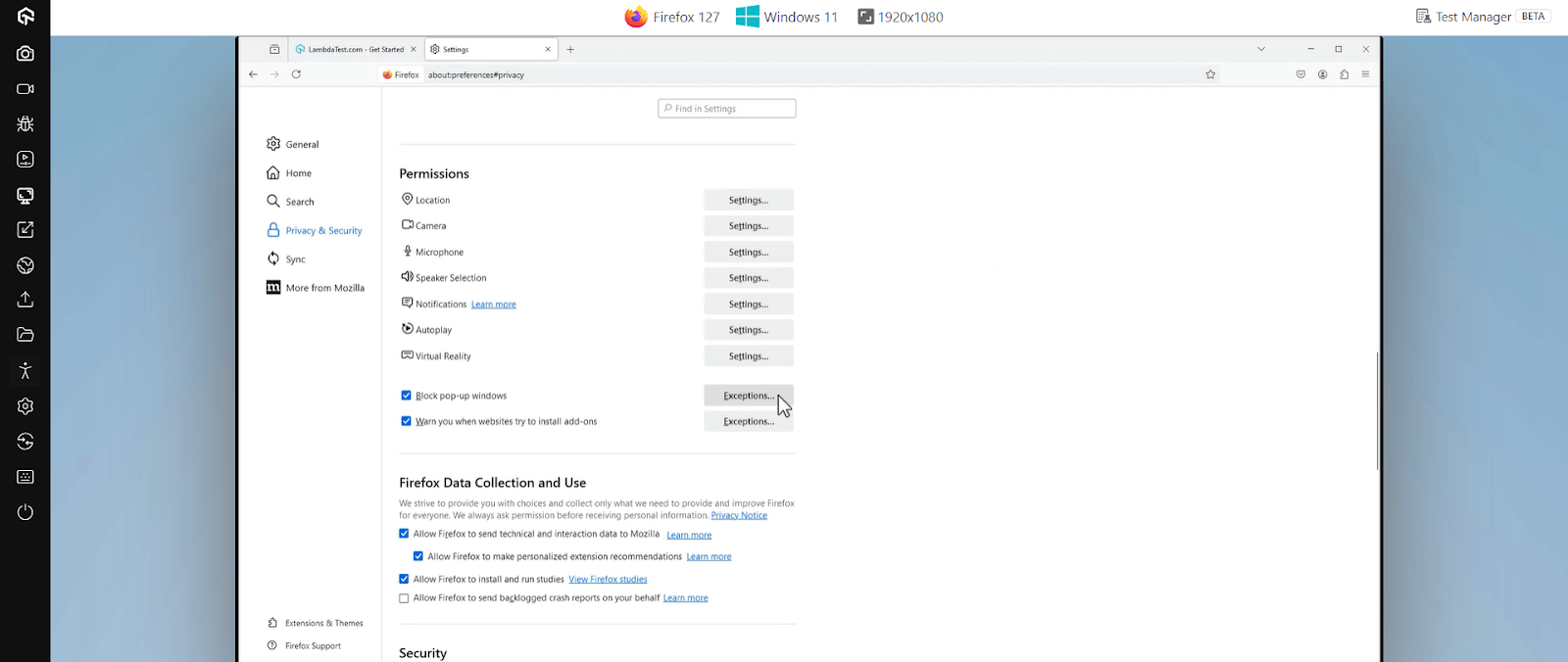Mark a bug using the bug icon

click(x=25, y=124)
